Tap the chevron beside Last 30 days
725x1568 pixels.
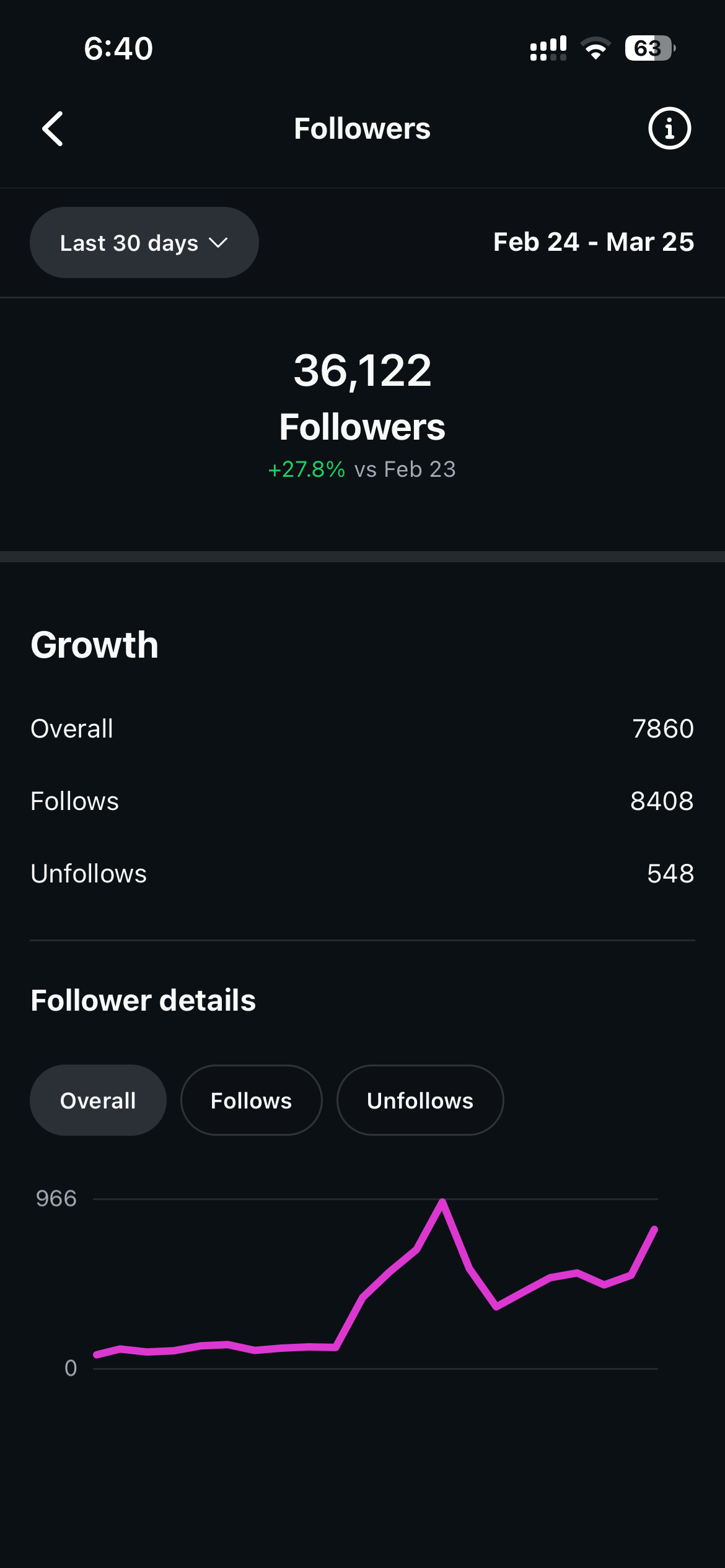click(x=218, y=243)
